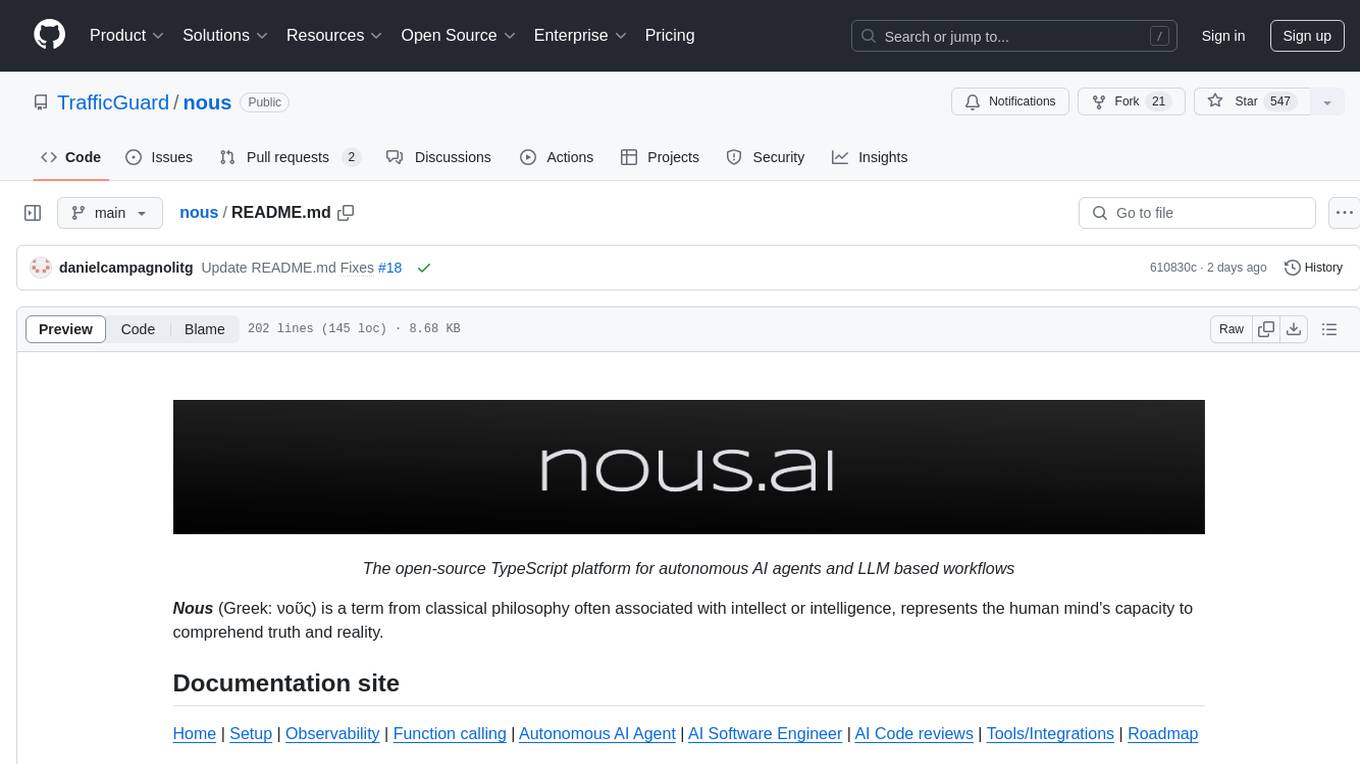The width and height of the screenshot is (1360, 764).
Task: Select the Blame view
Action: pyautogui.click(x=205, y=329)
